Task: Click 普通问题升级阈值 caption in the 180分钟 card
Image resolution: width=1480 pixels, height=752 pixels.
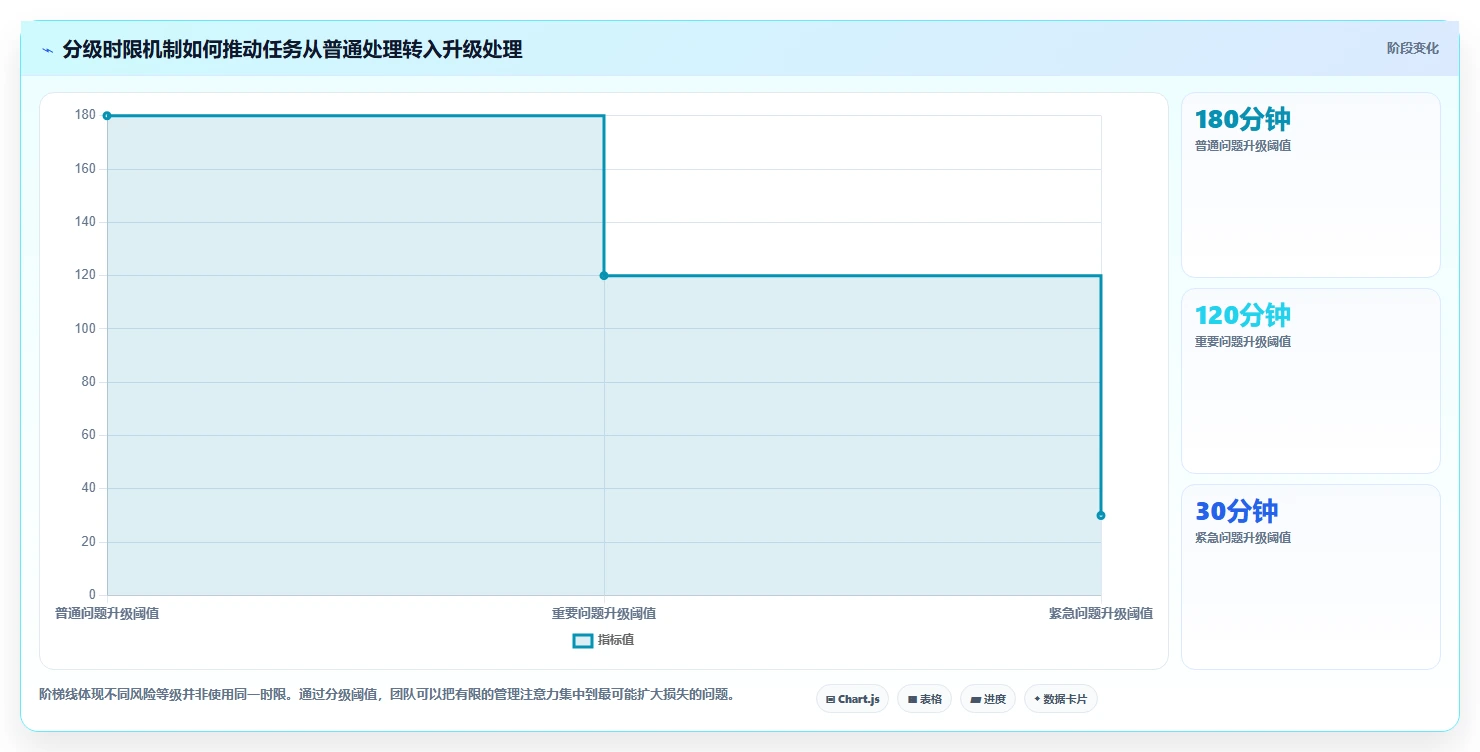Action: (x=1243, y=146)
